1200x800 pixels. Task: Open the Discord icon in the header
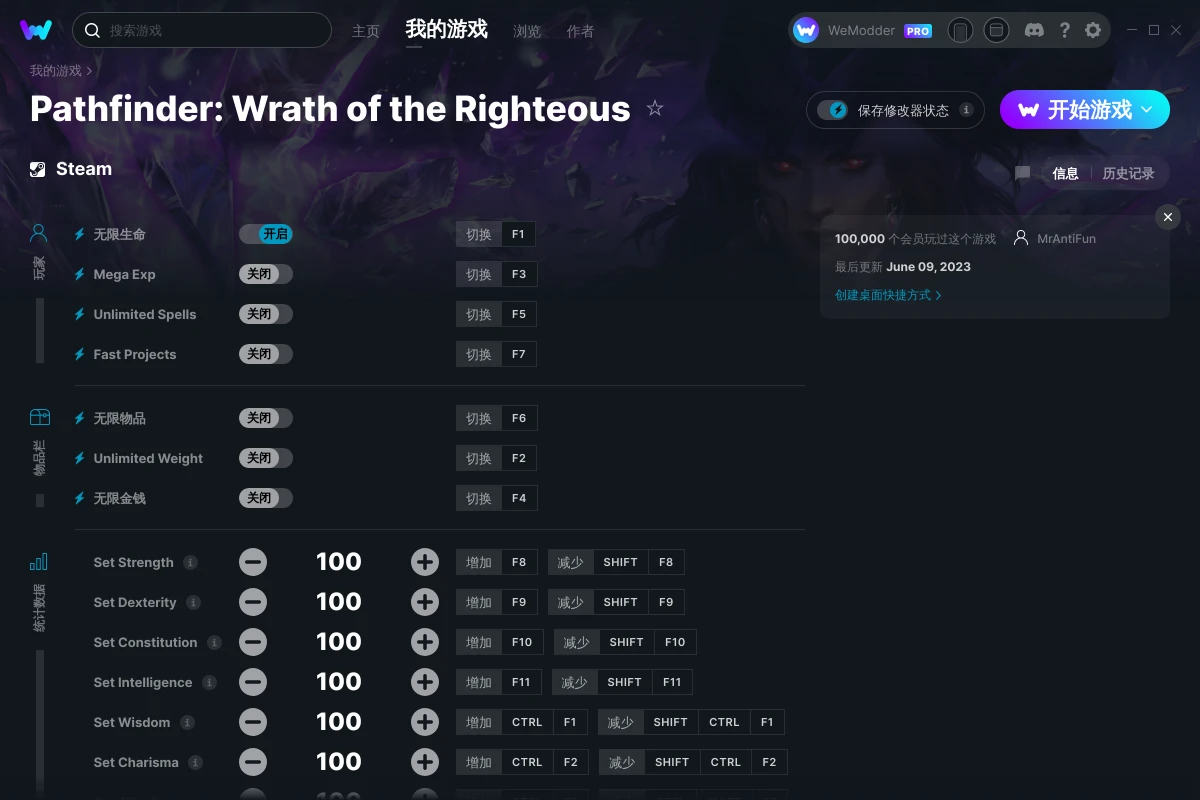point(1035,30)
